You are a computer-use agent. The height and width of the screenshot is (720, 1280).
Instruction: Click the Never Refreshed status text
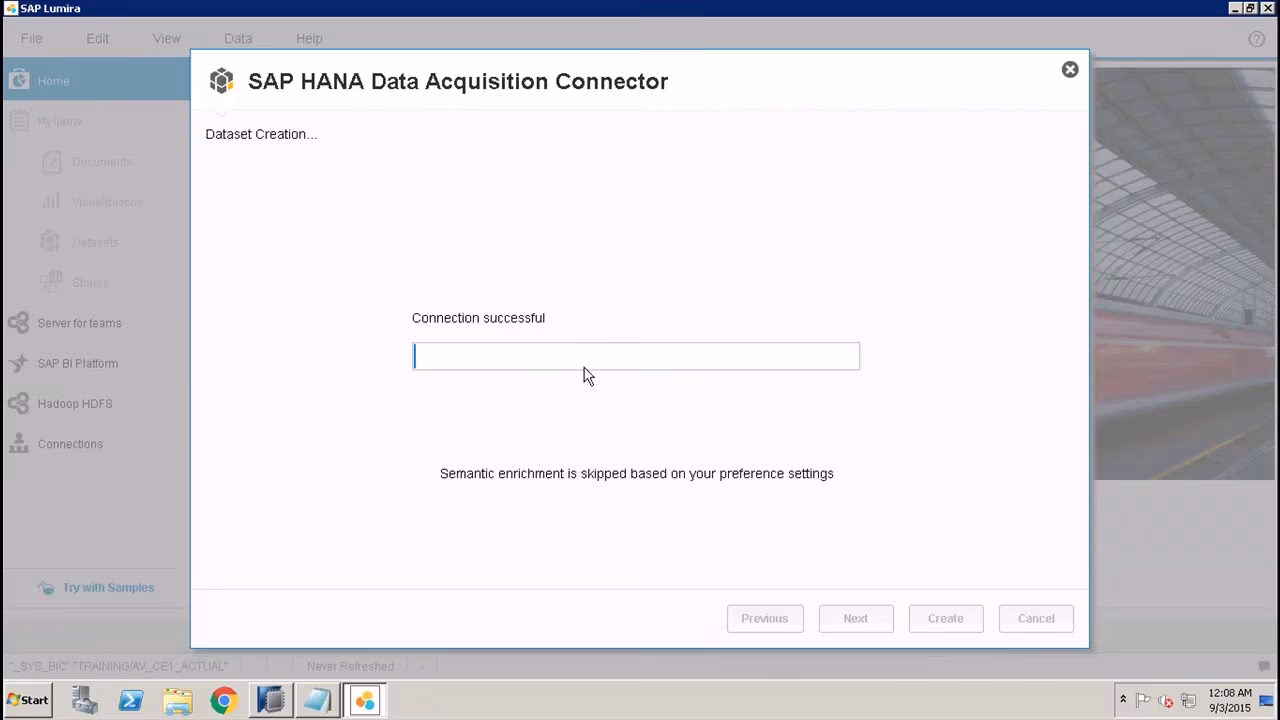350,666
